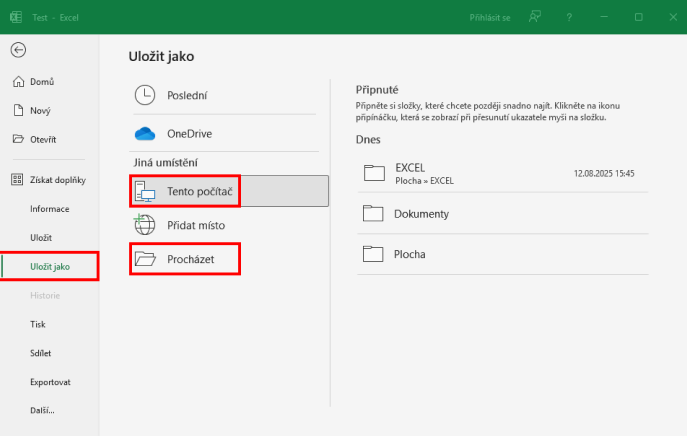Click the computer icon for Tento počítač
This screenshot has height=436, width=687.
point(145,191)
